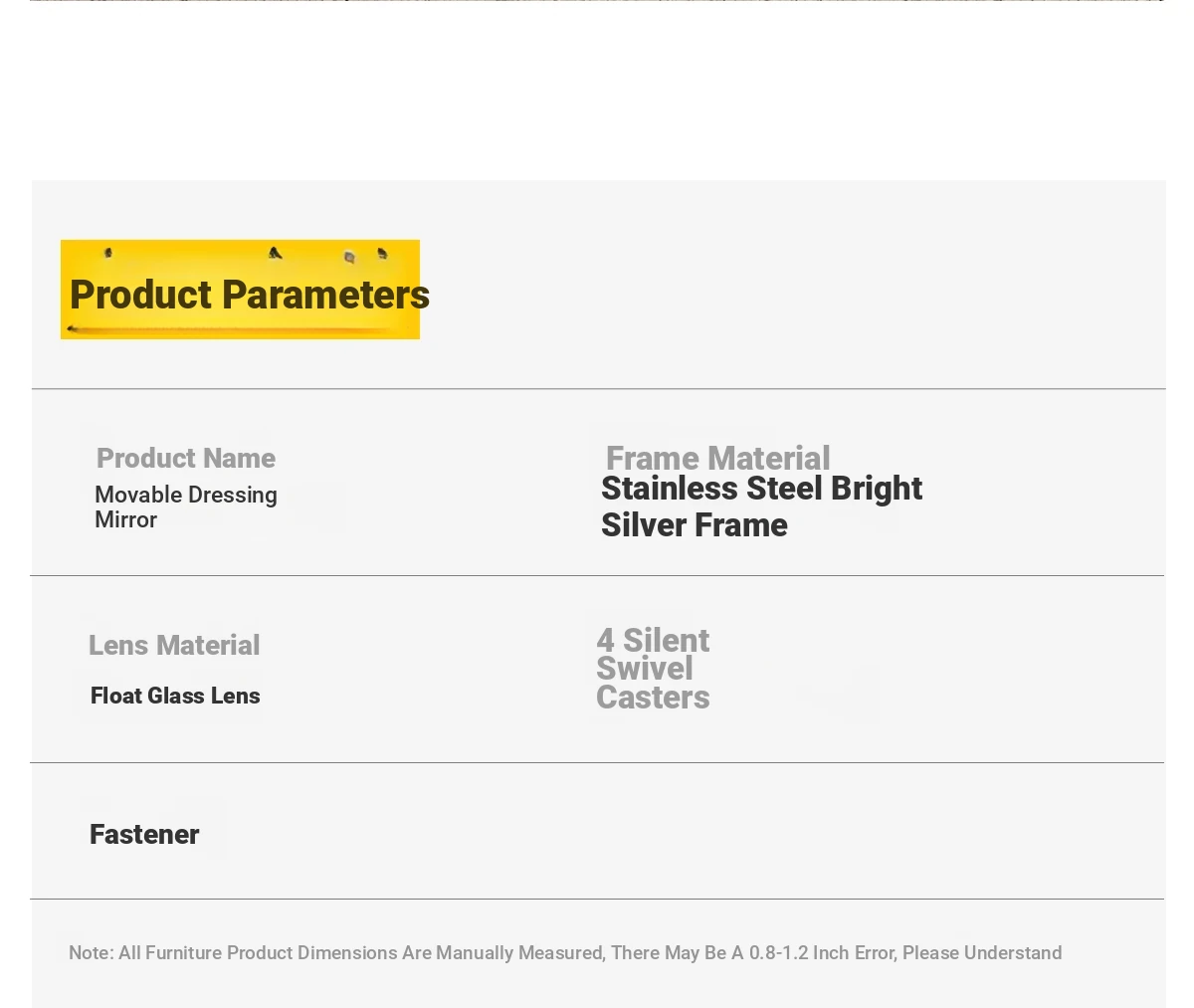1194x1008 pixels.
Task: Click the Product Parameters heading
Action: click(249, 295)
